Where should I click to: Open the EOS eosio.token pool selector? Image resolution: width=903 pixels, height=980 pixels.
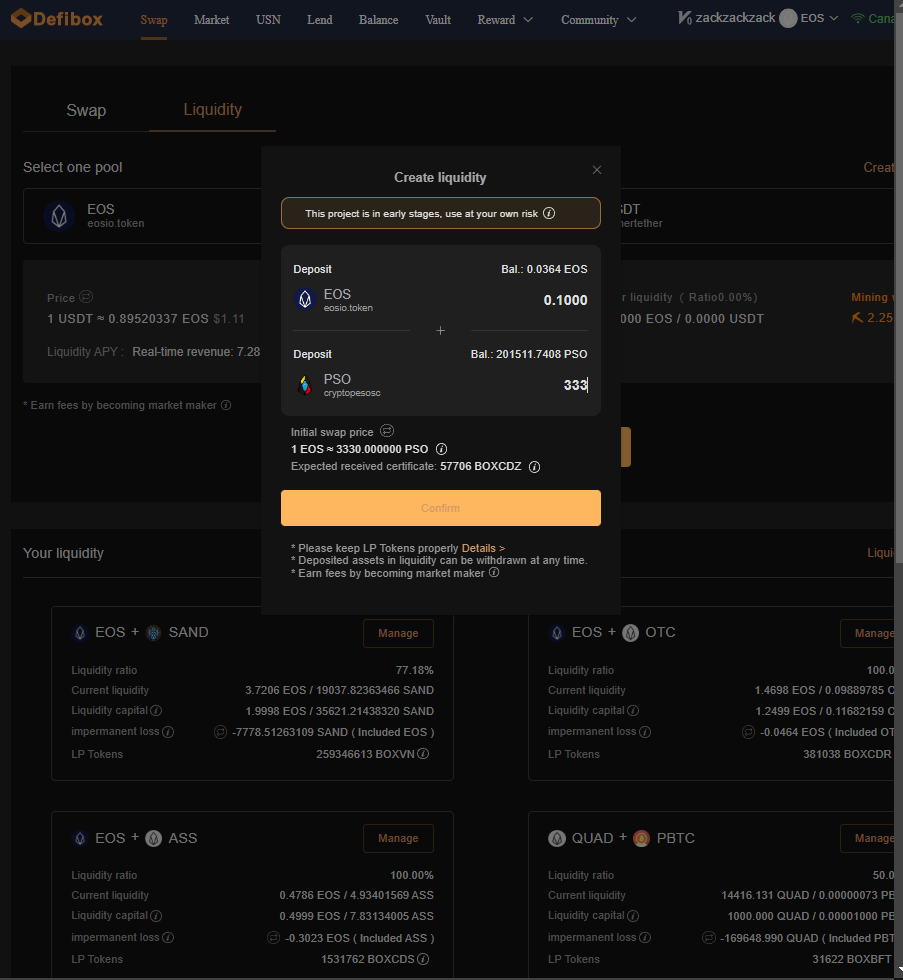pos(142,216)
